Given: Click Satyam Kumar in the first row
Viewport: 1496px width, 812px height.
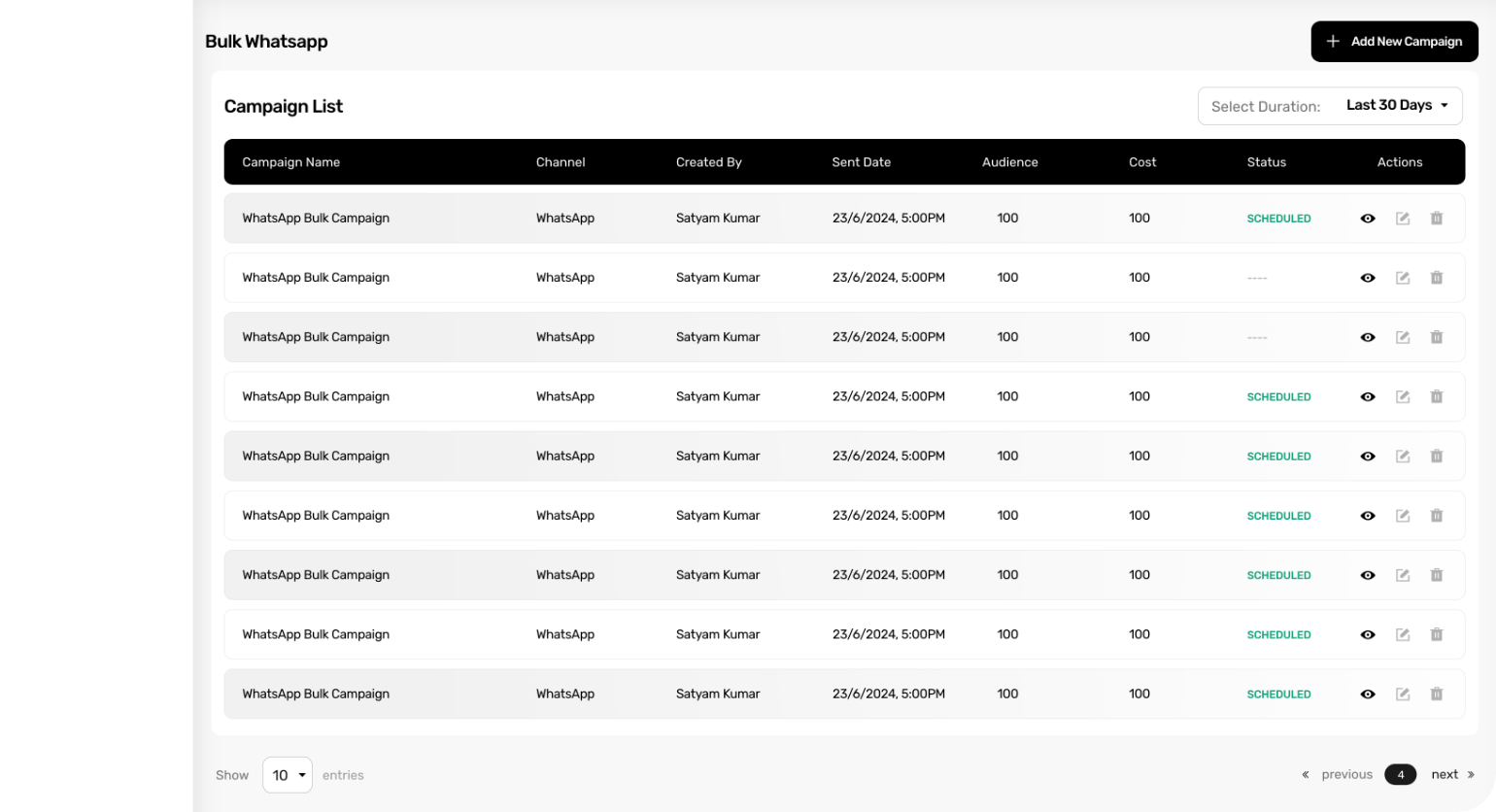Looking at the screenshot, I should (x=718, y=219).
